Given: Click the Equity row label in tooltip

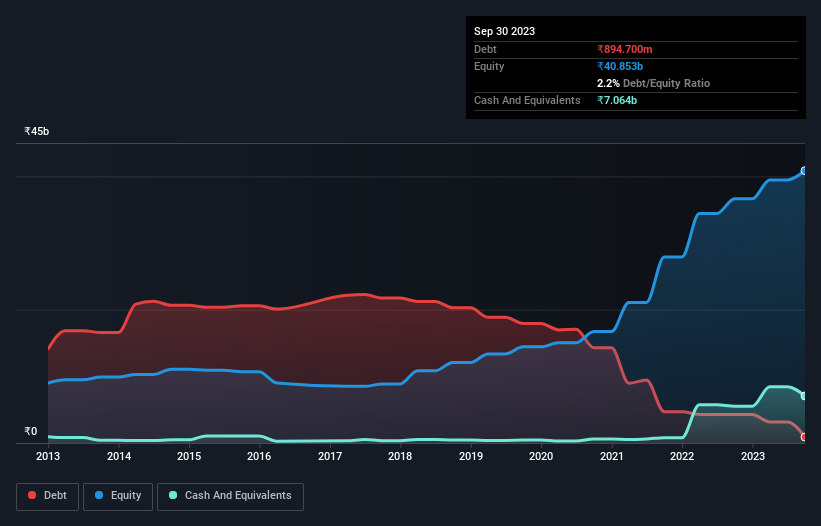Looking at the screenshot, I should click(489, 66).
